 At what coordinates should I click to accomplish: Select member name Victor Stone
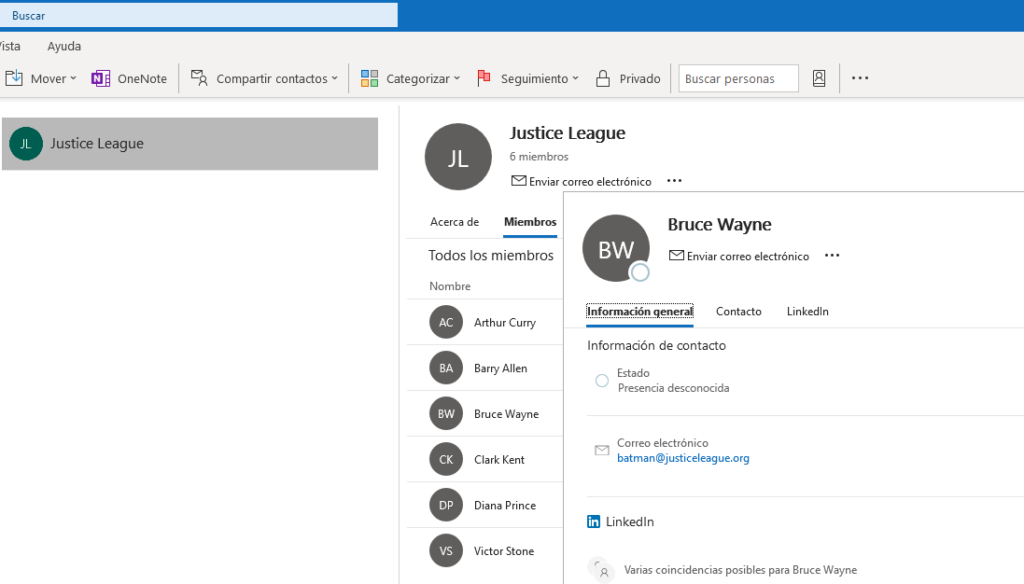click(x=504, y=551)
